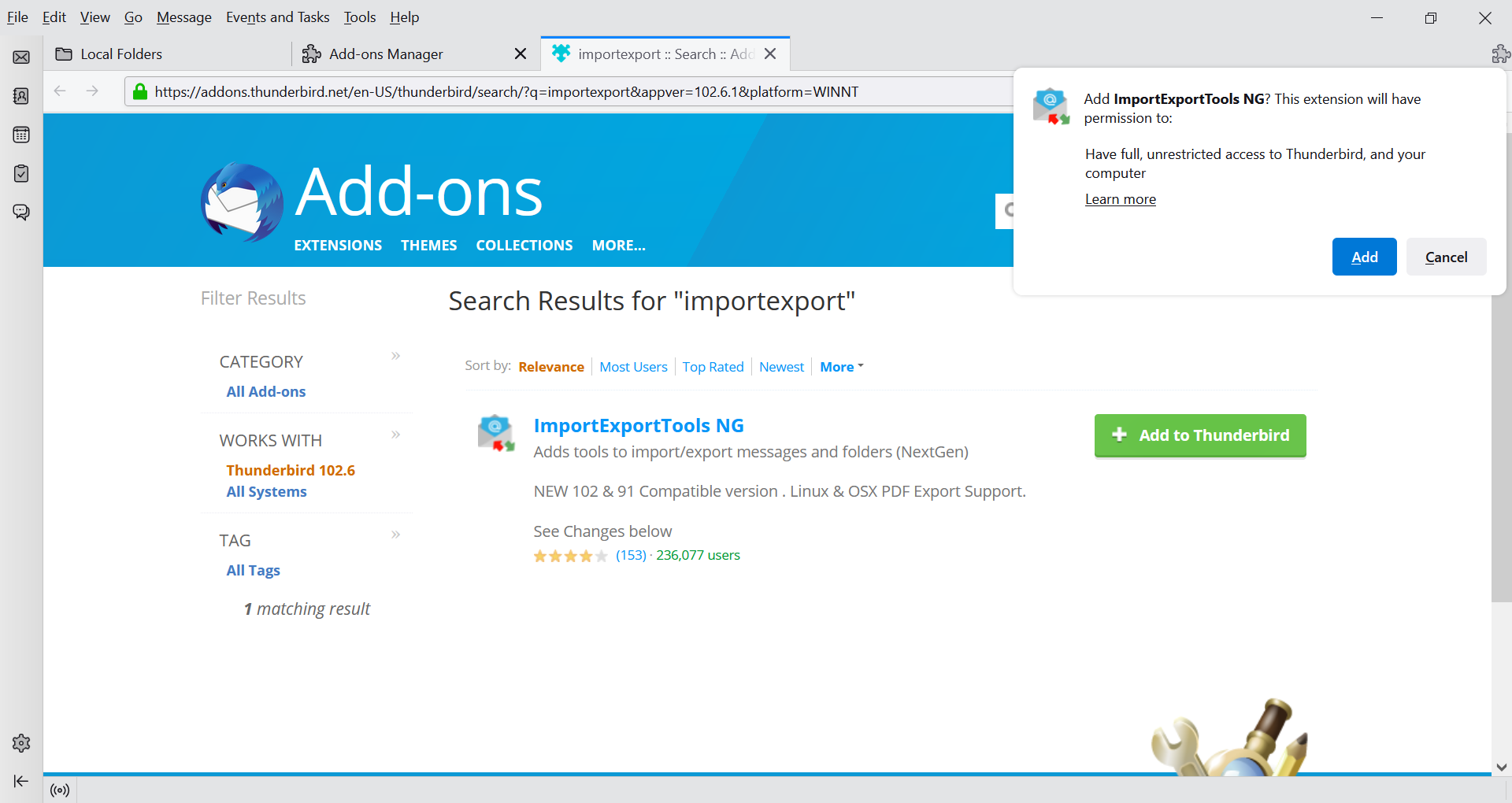Open the Address Book sidebar icon
The image size is (1512, 803).
coord(21,96)
